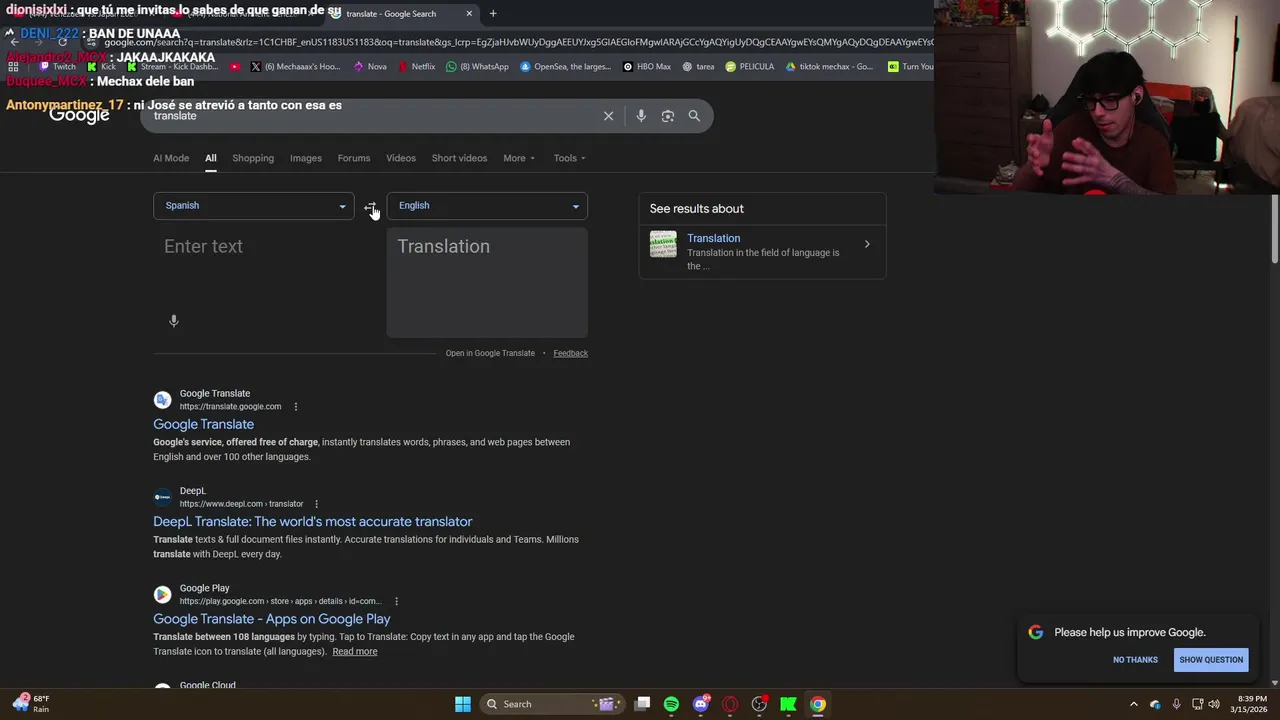Switch to the Shopping tab
This screenshot has width=1280, height=720.
pos(253,158)
